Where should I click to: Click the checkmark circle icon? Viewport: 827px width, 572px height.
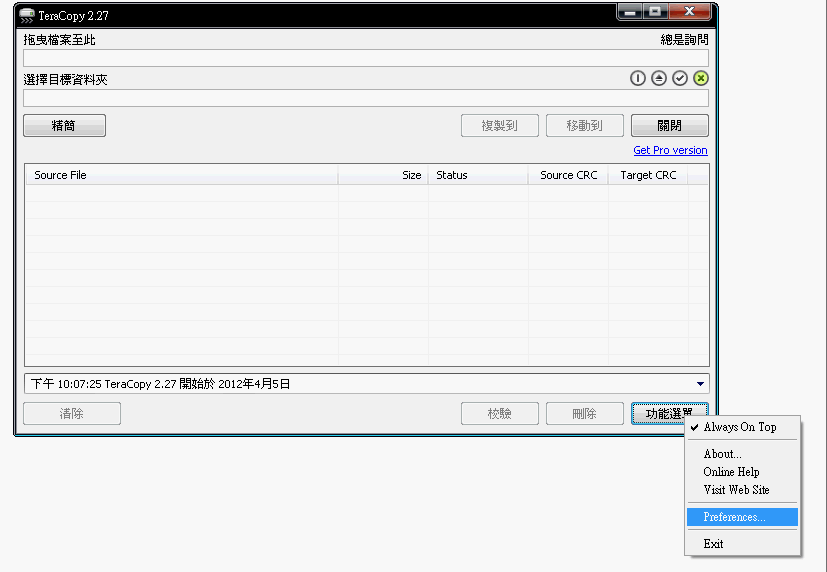(x=680, y=79)
